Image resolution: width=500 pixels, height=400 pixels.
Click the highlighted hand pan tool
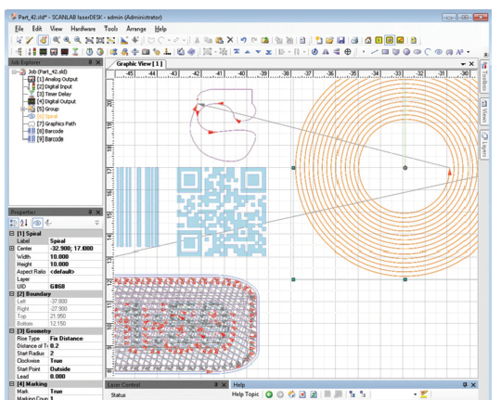pyautogui.click(x=43, y=40)
